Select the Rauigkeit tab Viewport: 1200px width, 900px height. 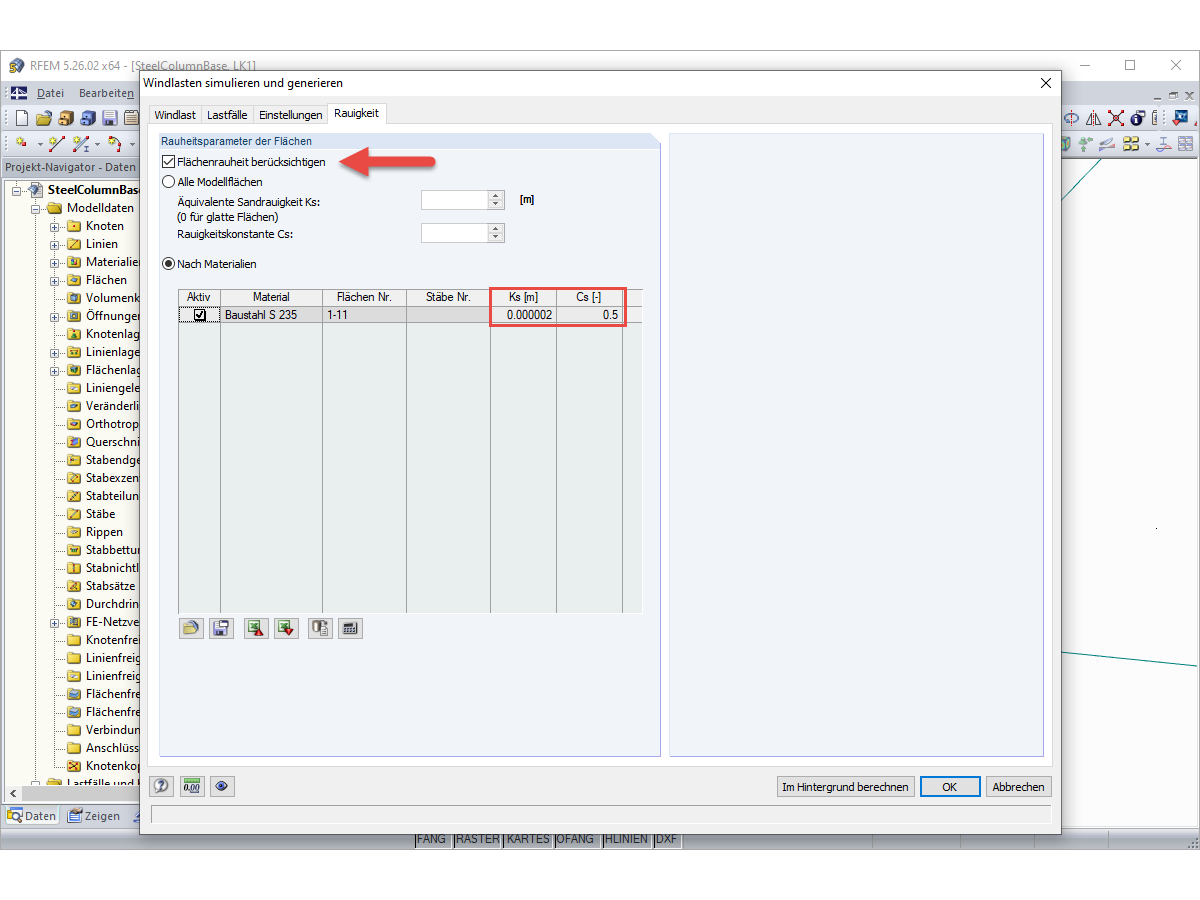coord(356,114)
